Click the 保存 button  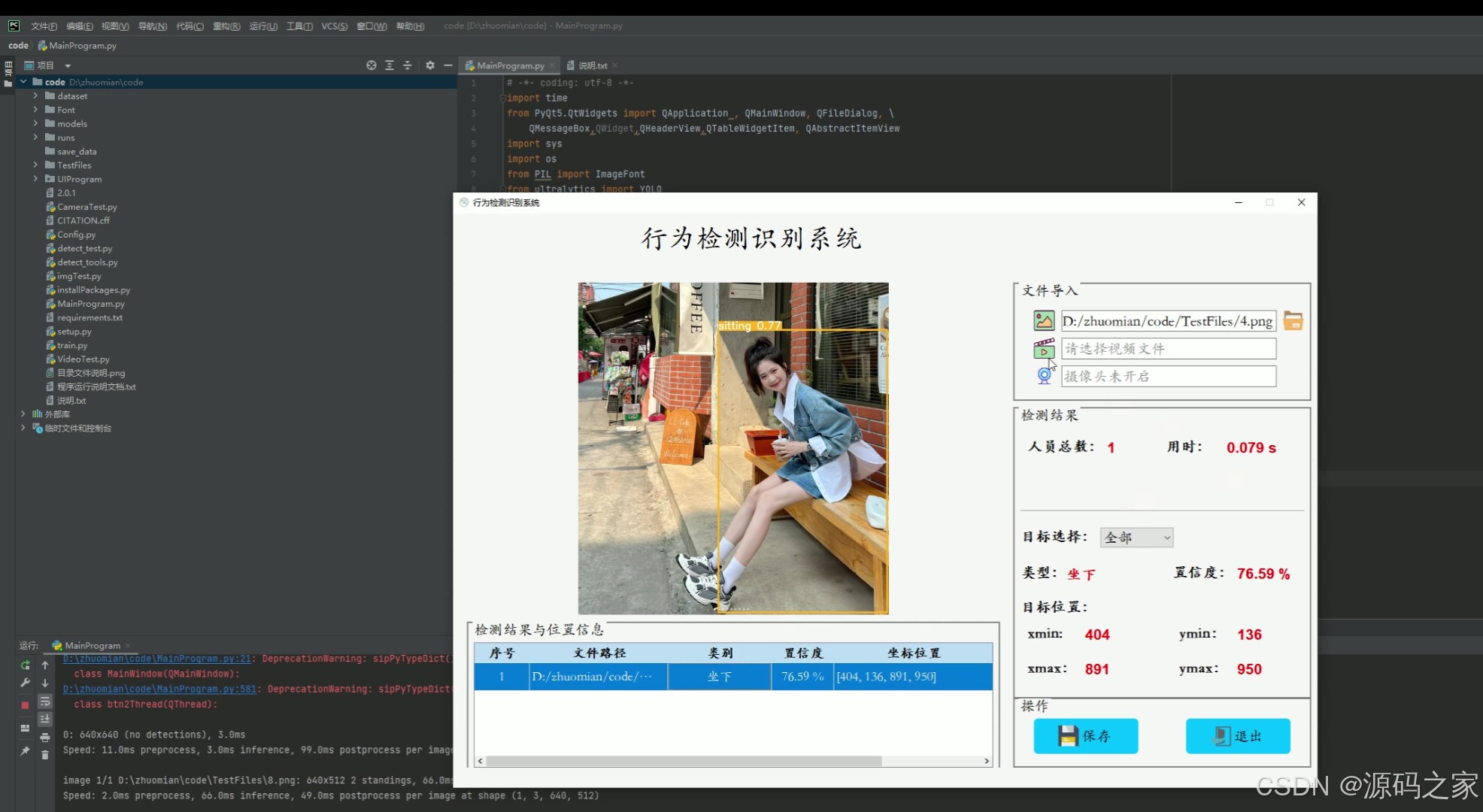pyautogui.click(x=1085, y=736)
